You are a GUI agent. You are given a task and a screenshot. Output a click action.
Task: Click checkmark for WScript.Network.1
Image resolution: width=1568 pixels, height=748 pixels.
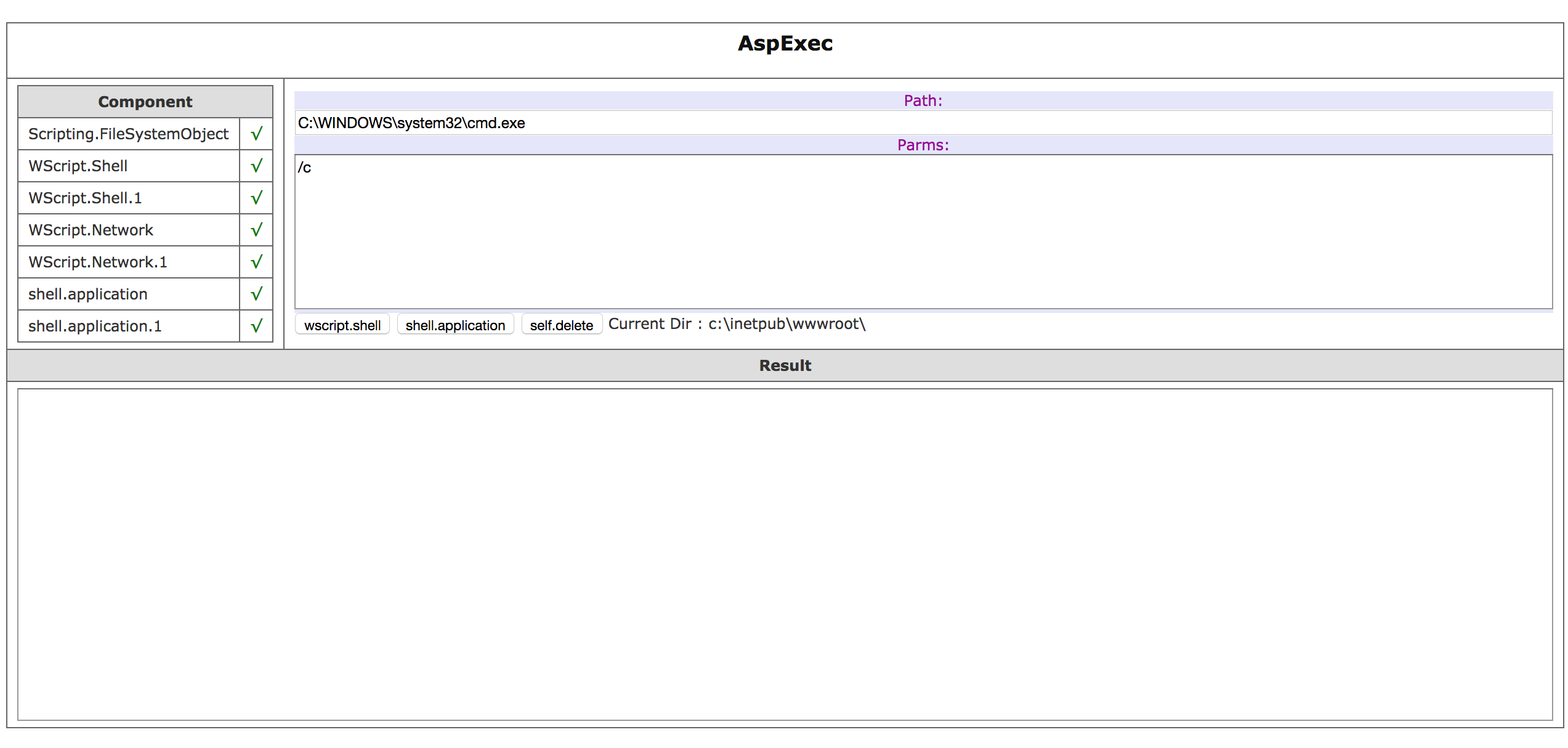pos(256,262)
